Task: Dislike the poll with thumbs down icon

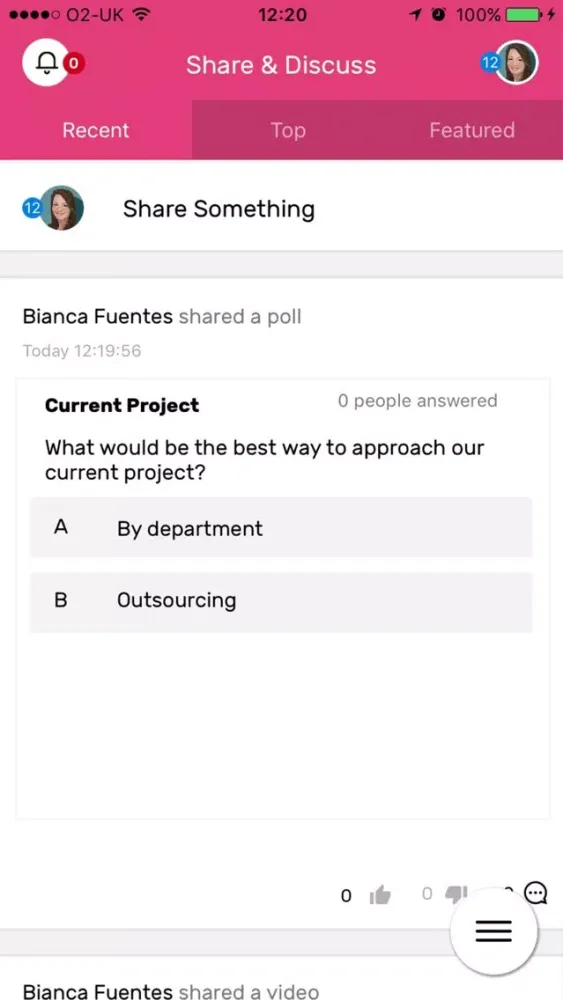Action: [x=455, y=895]
